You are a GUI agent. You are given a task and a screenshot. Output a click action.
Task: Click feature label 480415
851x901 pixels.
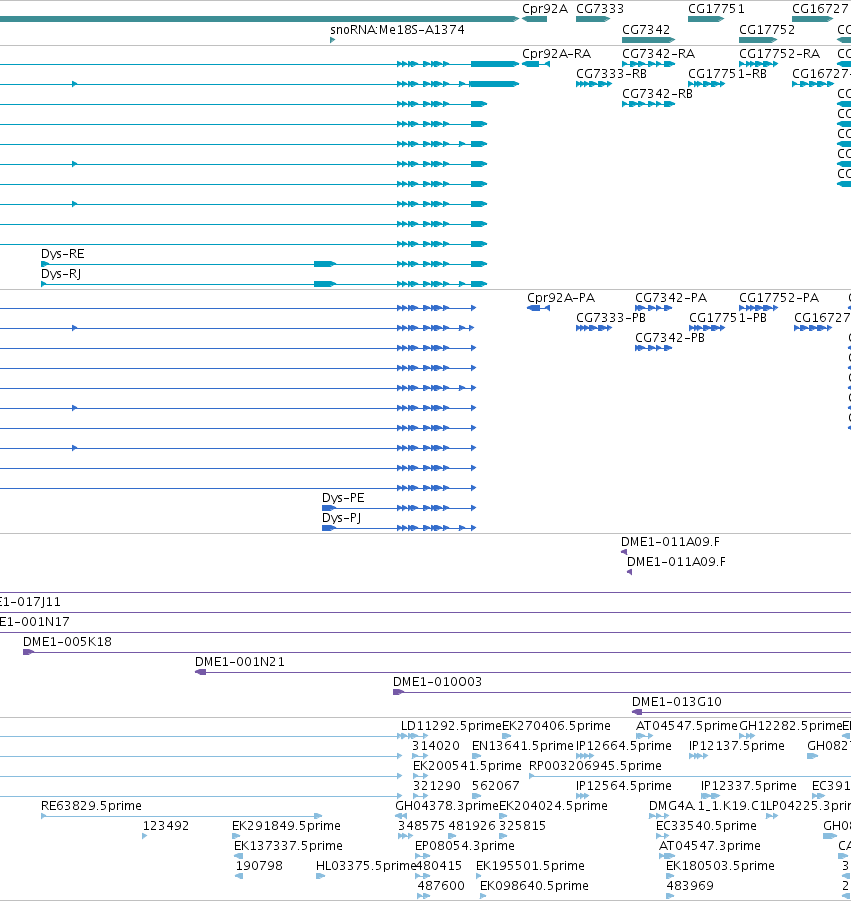pos(438,866)
